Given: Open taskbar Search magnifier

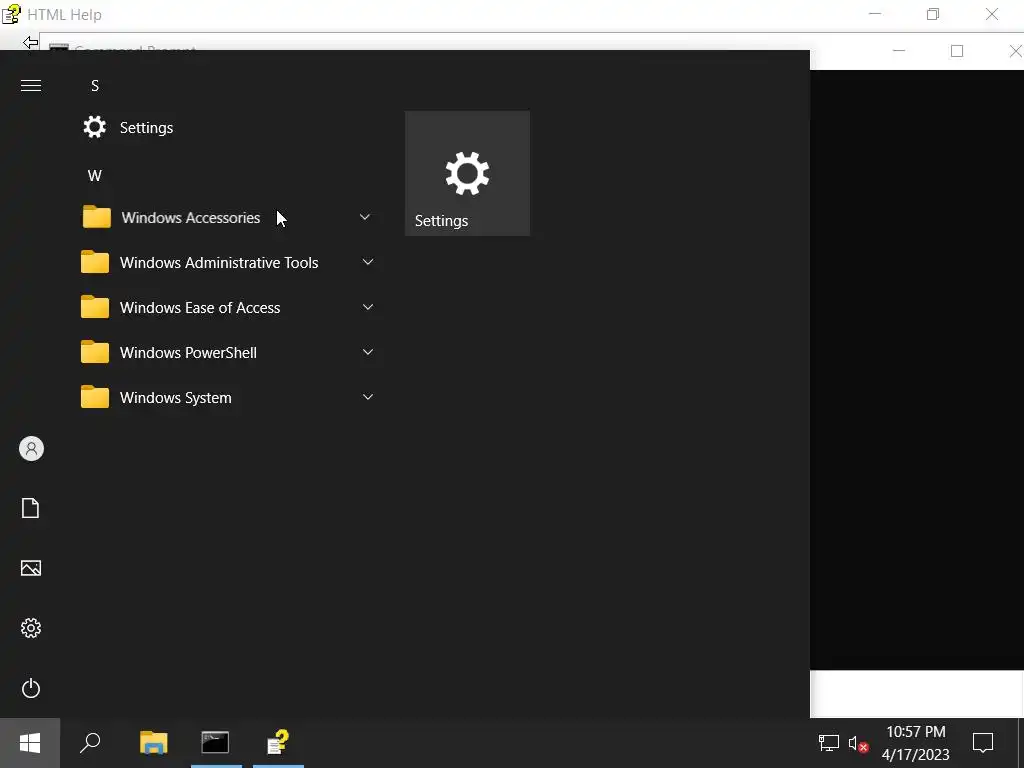Looking at the screenshot, I should tap(90, 743).
